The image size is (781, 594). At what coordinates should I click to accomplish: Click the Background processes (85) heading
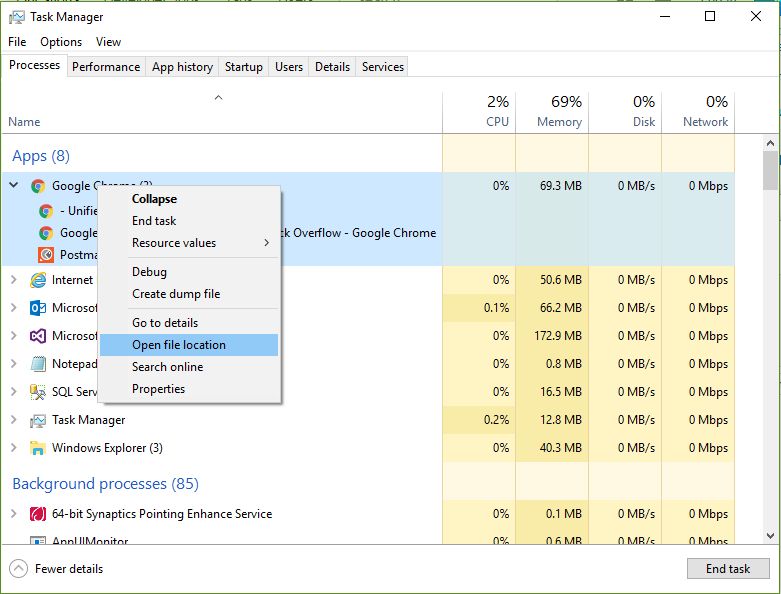[106, 484]
